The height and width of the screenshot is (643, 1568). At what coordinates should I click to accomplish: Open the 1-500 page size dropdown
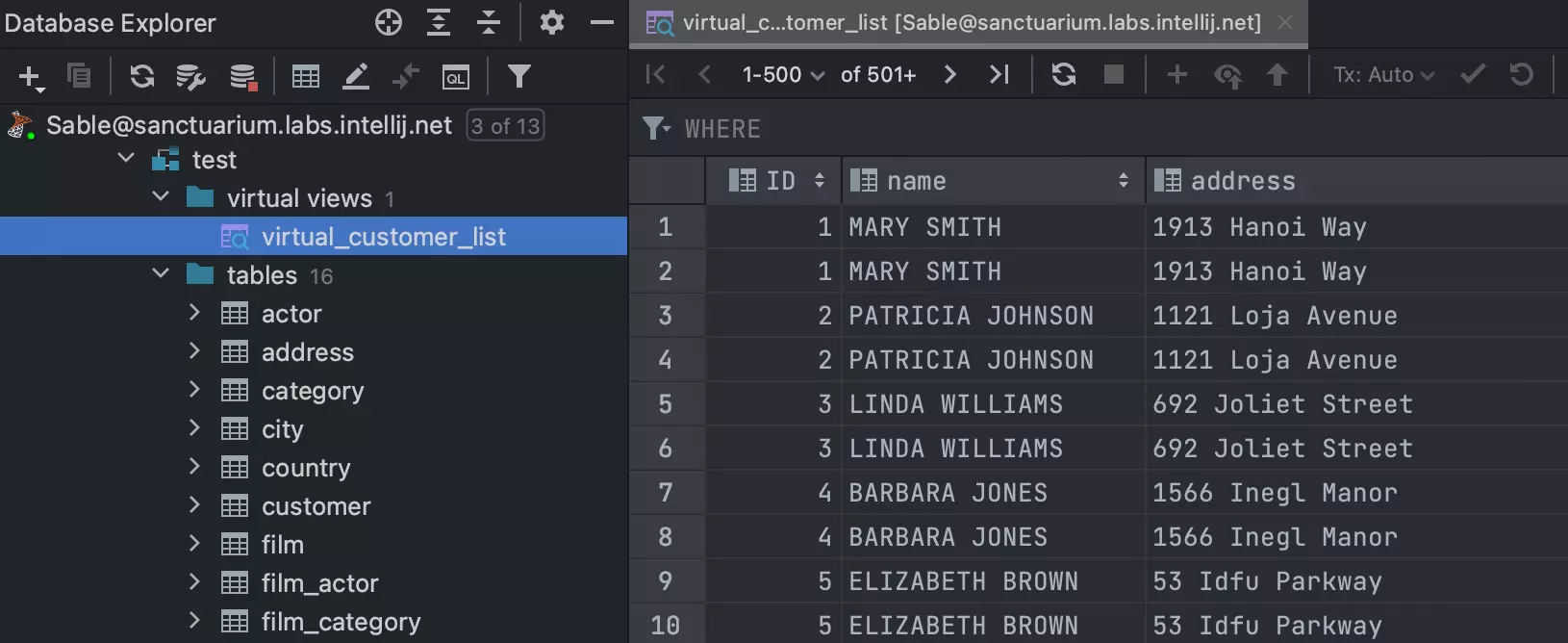(x=782, y=74)
